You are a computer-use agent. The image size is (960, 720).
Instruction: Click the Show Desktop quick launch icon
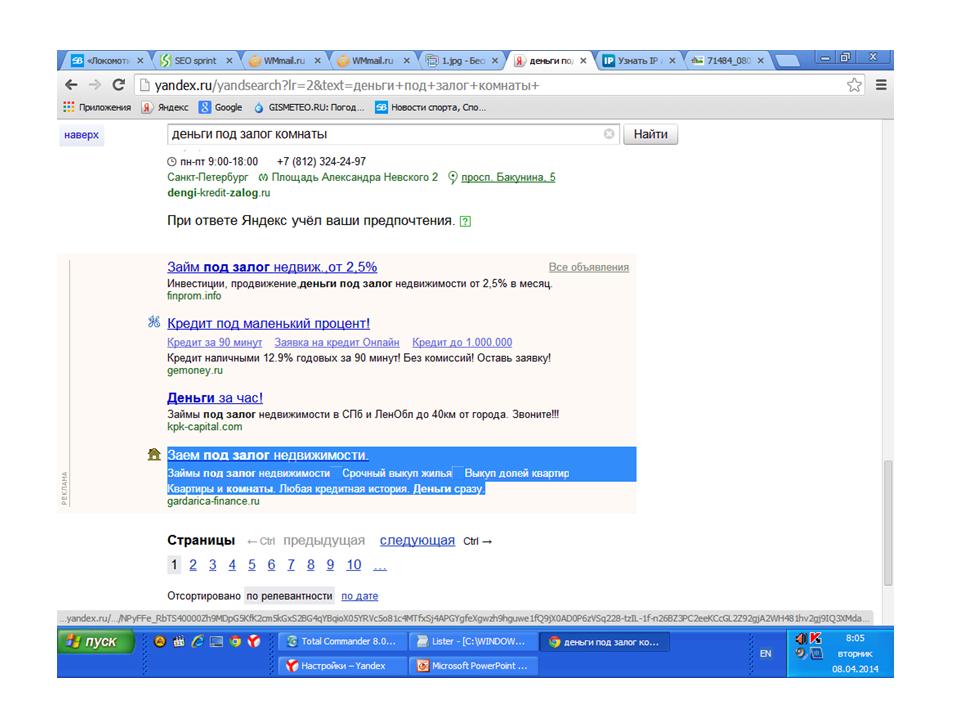pyautogui.click(x=216, y=641)
